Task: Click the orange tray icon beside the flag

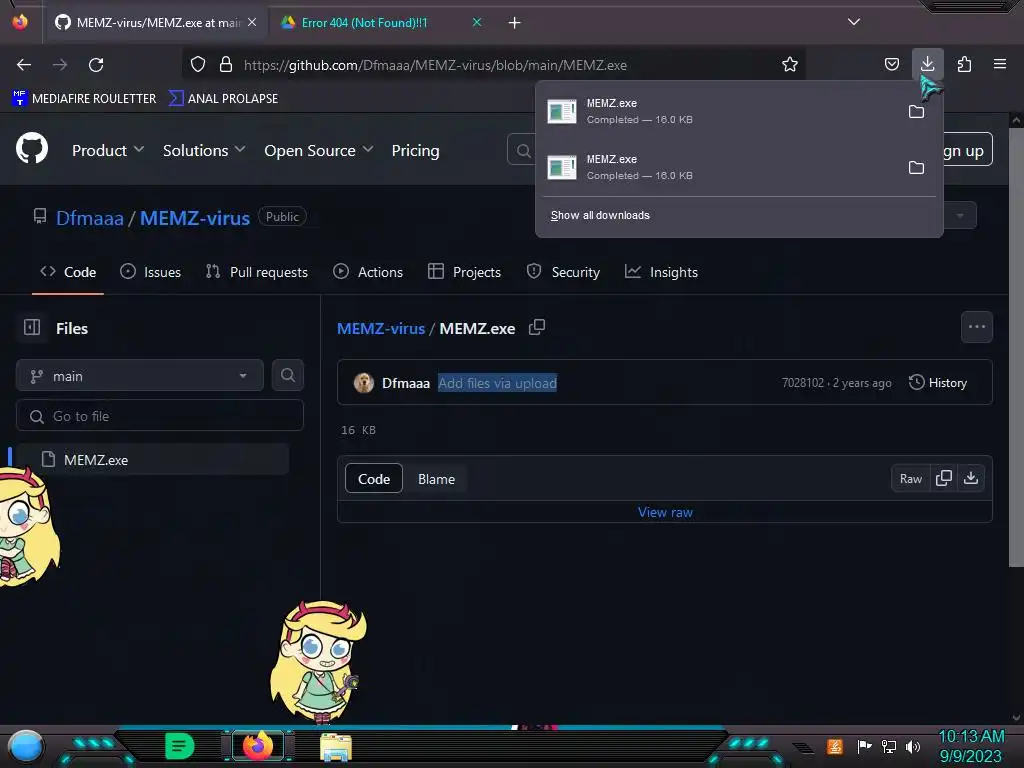Action: point(835,746)
